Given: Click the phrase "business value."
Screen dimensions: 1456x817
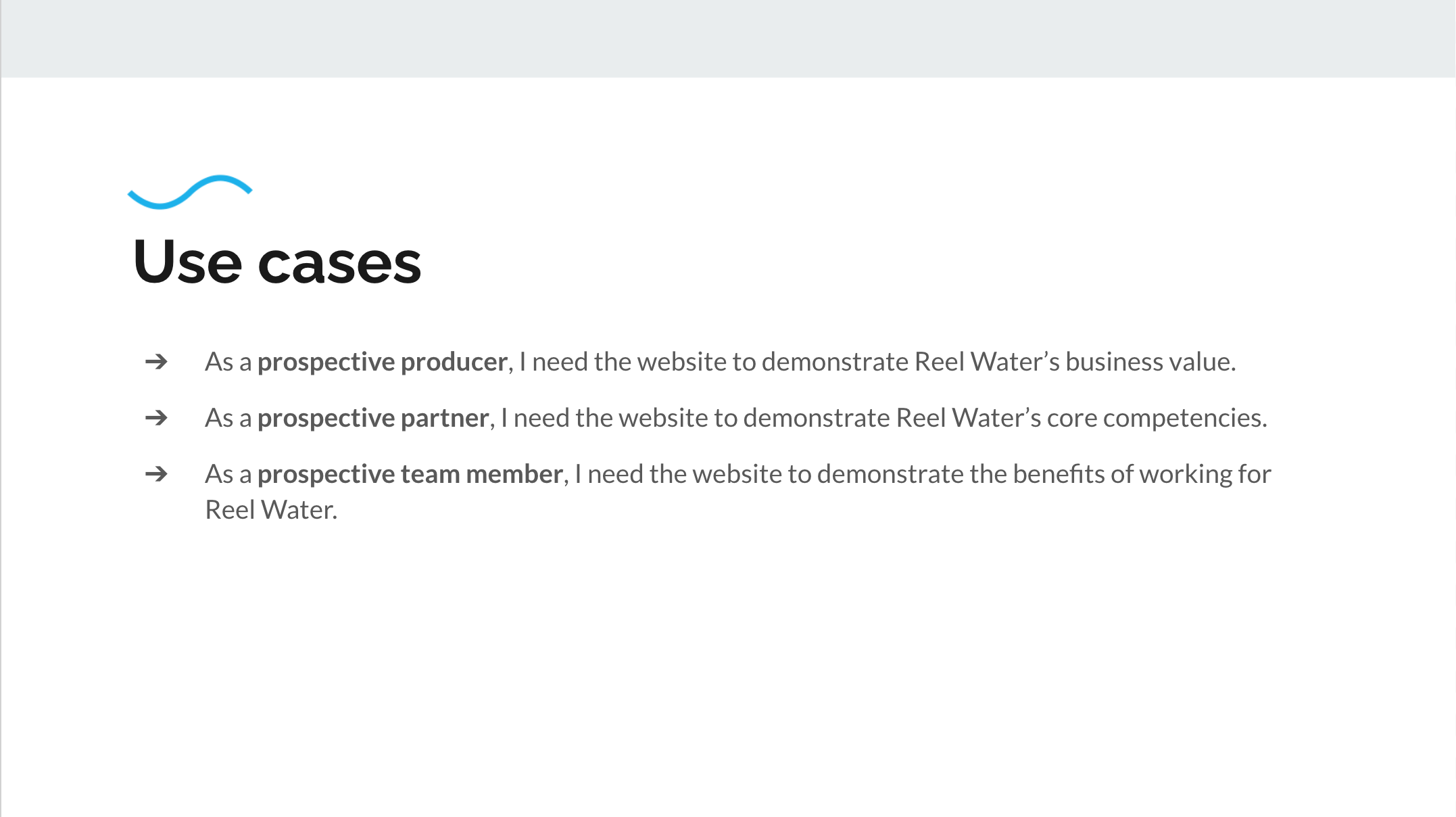Looking at the screenshot, I should click(x=1150, y=362).
